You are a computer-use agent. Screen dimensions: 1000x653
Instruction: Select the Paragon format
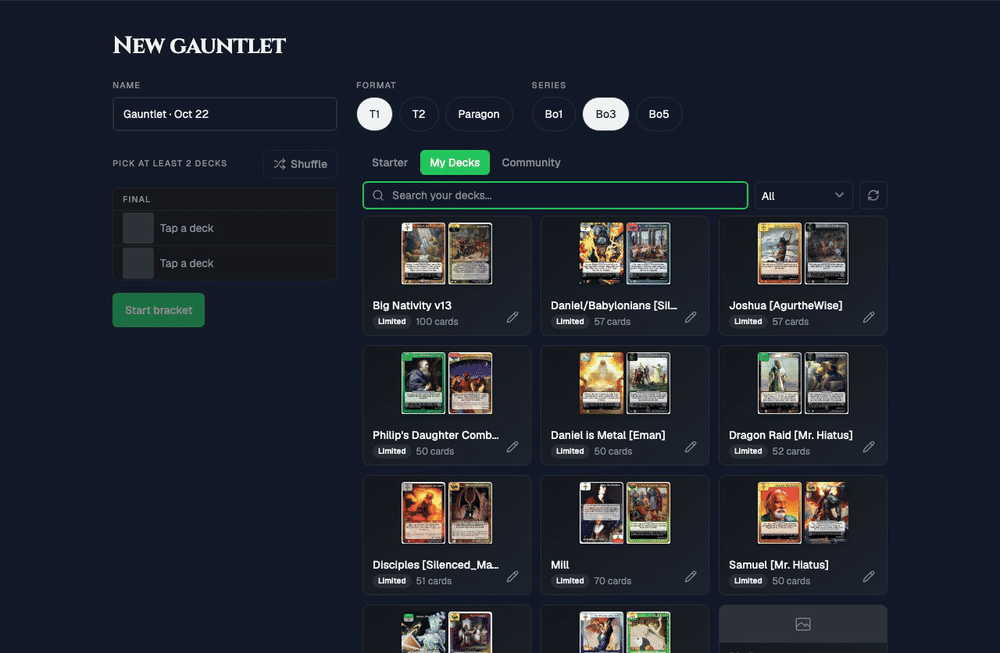(x=479, y=114)
